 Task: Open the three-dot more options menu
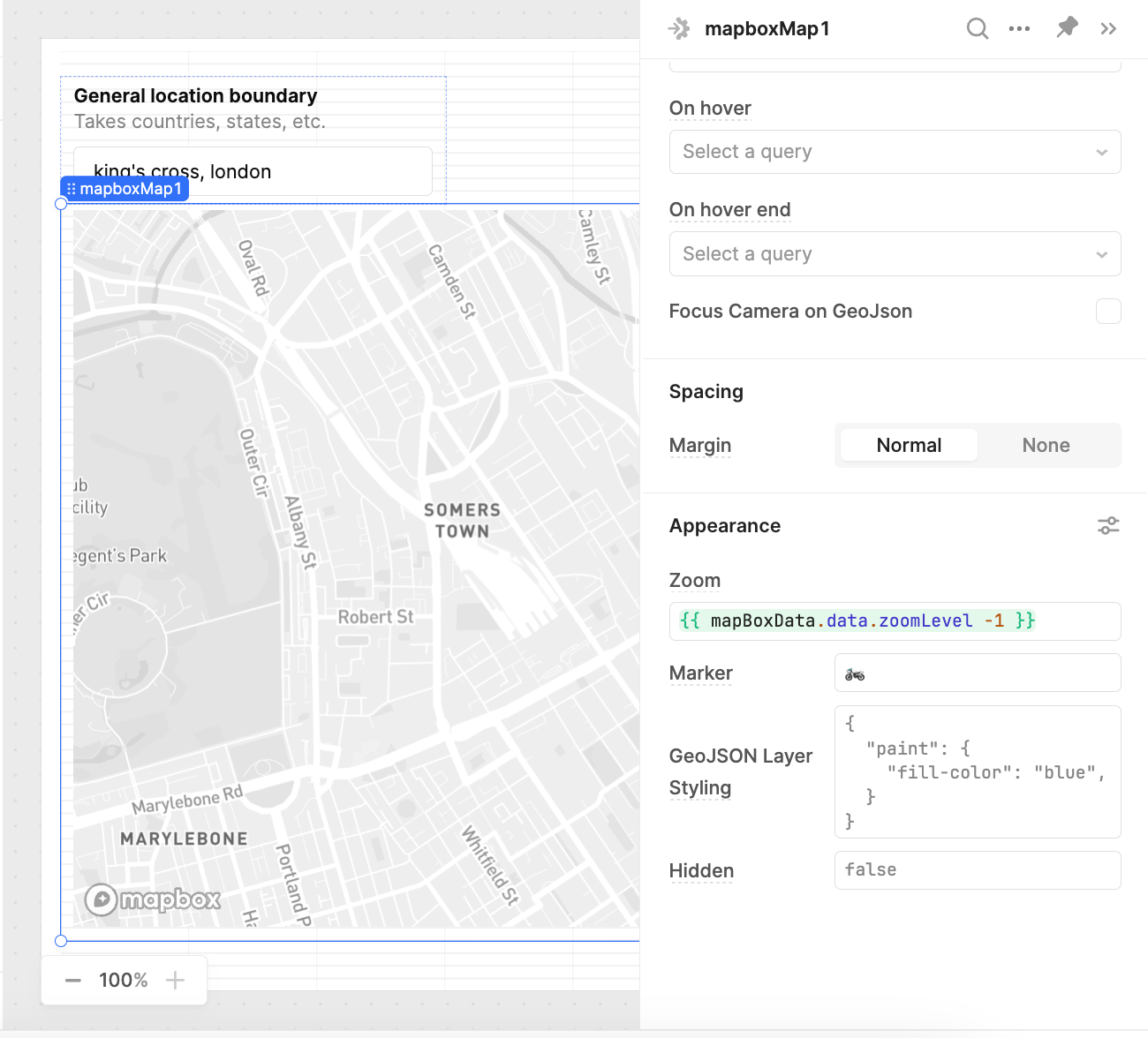tap(1019, 28)
